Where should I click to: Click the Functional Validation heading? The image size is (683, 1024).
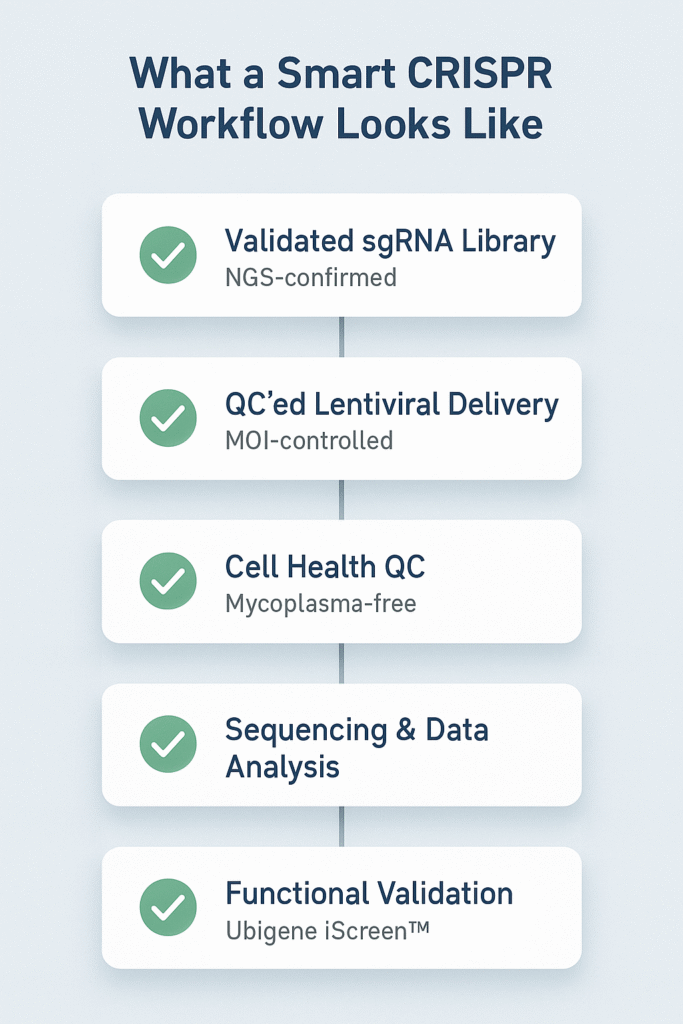[370, 893]
